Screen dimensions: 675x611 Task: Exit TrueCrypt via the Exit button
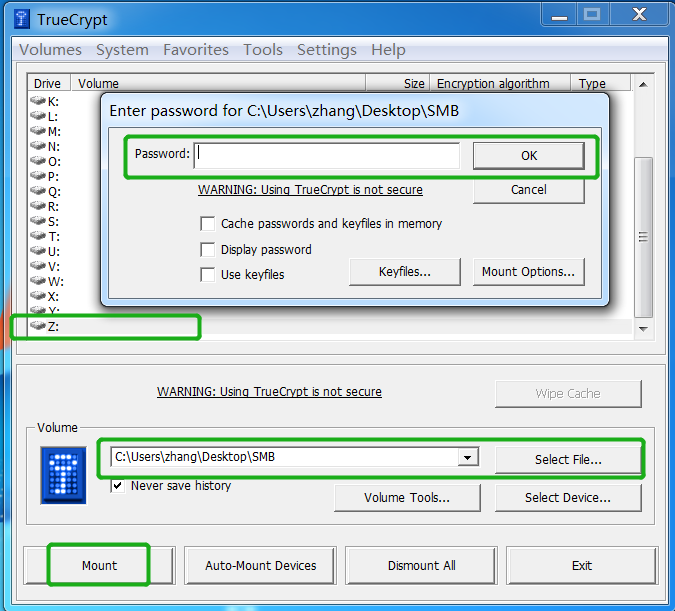click(582, 565)
